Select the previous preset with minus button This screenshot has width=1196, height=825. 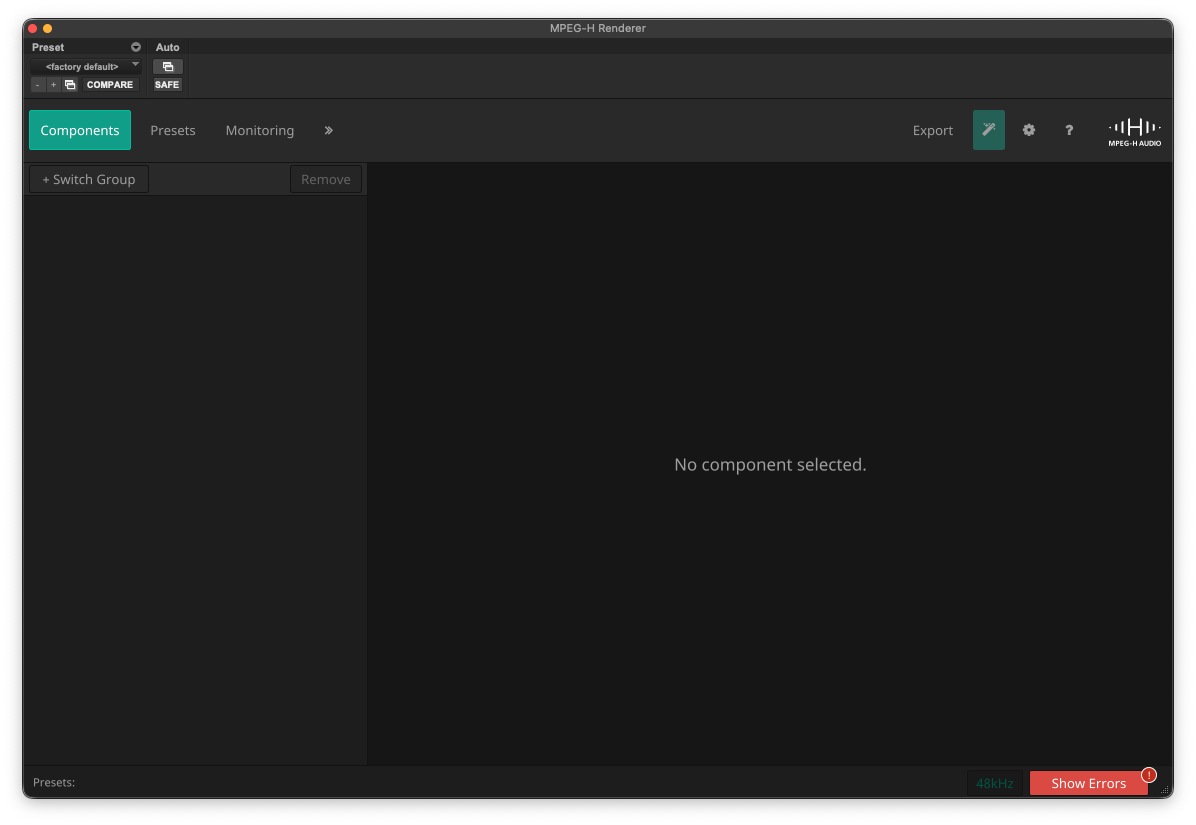pyautogui.click(x=37, y=85)
